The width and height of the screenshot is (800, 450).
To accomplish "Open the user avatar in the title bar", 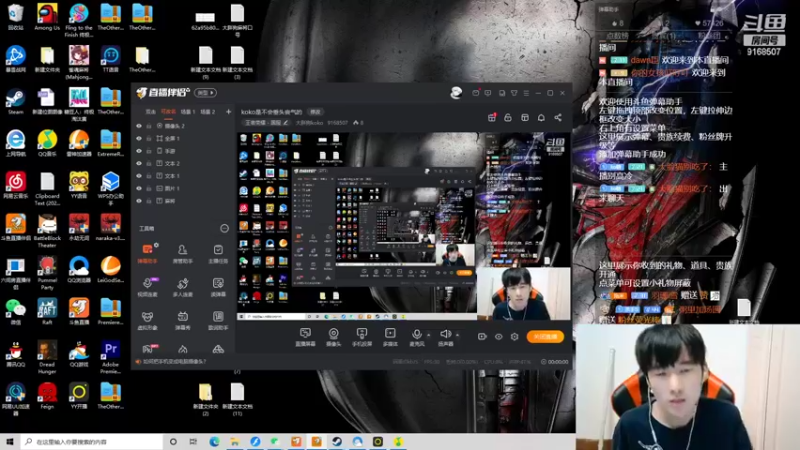I will pos(456,92).
